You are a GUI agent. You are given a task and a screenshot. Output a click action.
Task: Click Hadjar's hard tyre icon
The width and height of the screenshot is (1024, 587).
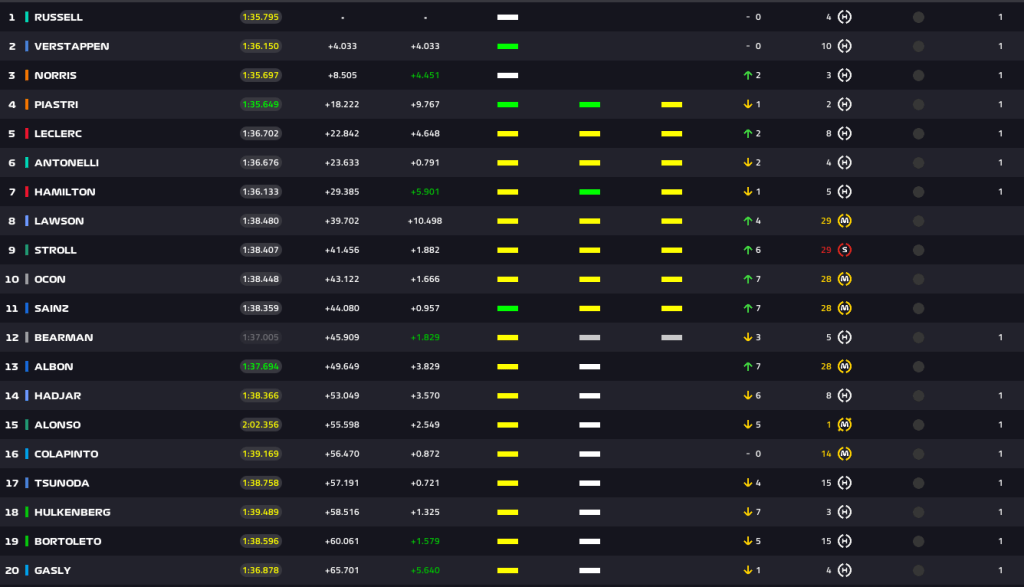coord(844,396)
